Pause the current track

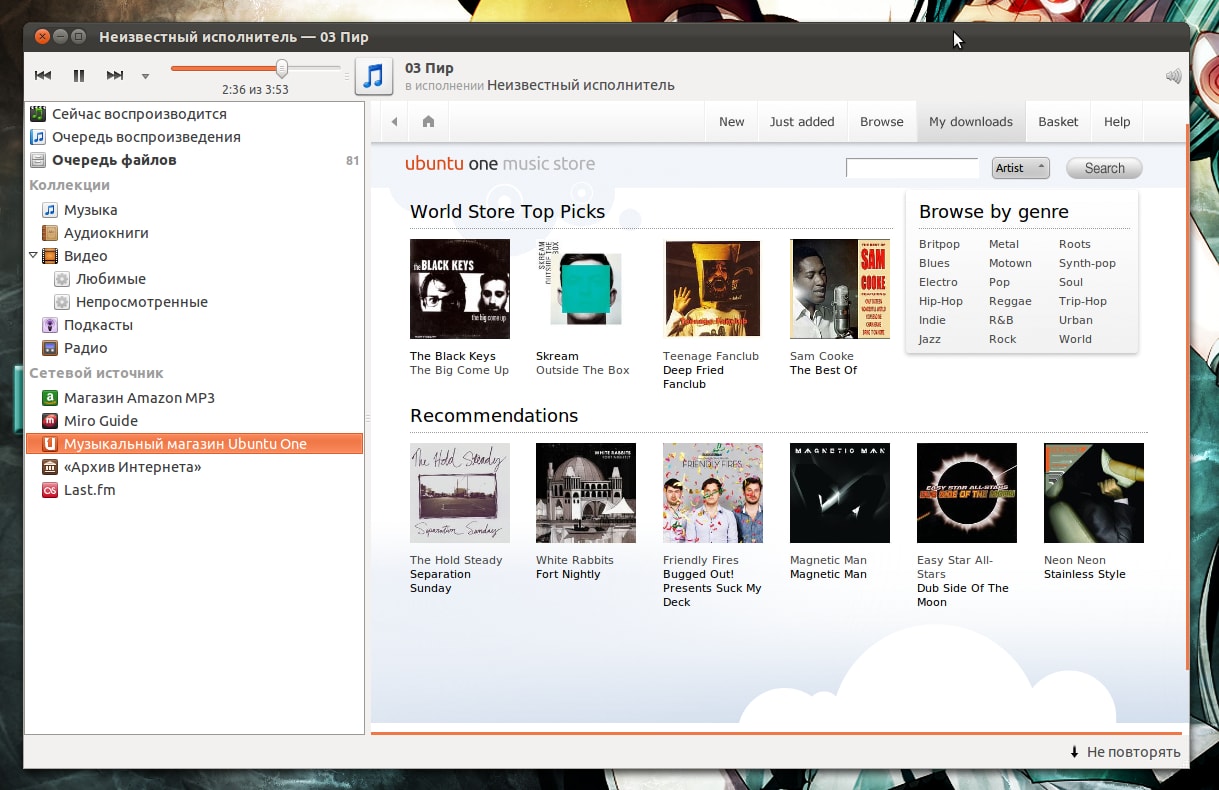(79, 75)
